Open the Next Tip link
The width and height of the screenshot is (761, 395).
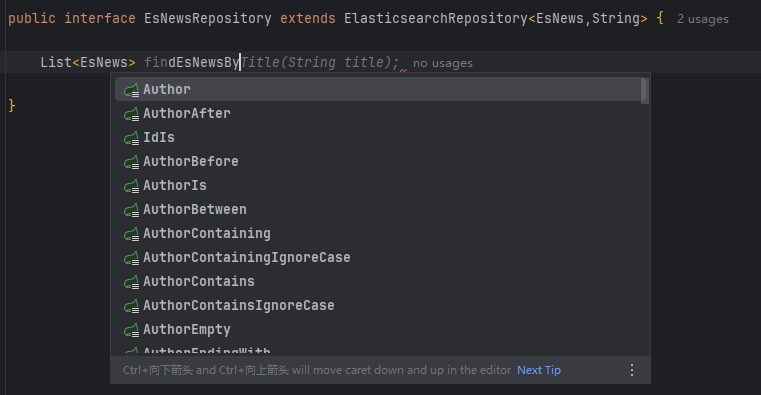(539, 370)
